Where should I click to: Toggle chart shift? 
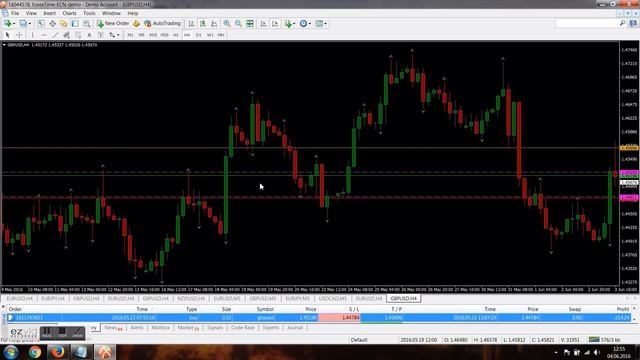(x=275, y=24)
